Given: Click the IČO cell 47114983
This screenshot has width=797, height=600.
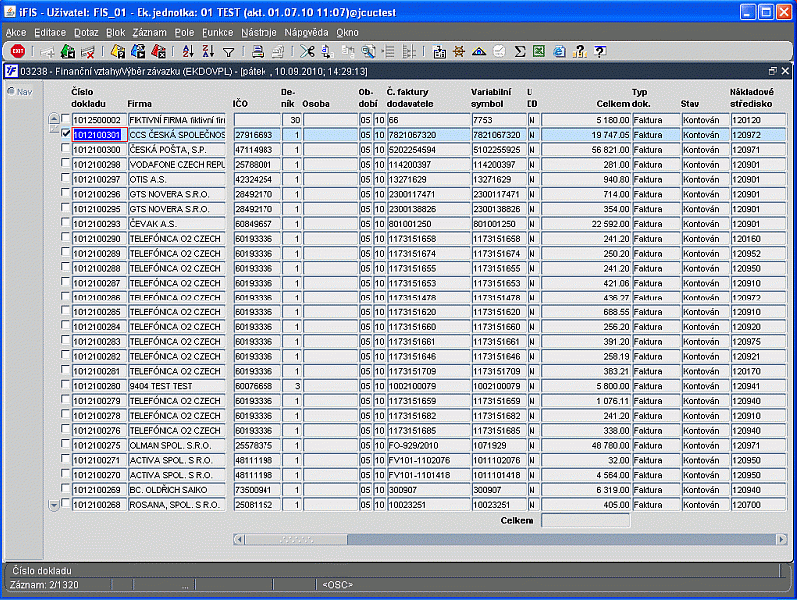Looking at the screenshot, I should (257, 149).
